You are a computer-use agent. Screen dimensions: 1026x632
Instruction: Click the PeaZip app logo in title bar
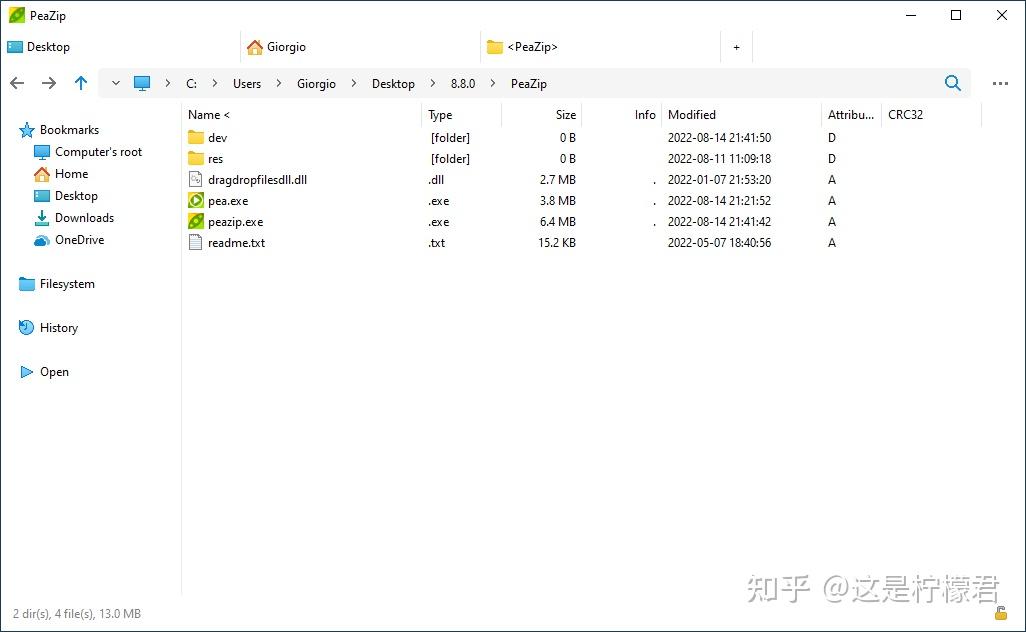(x=16, y=15)
